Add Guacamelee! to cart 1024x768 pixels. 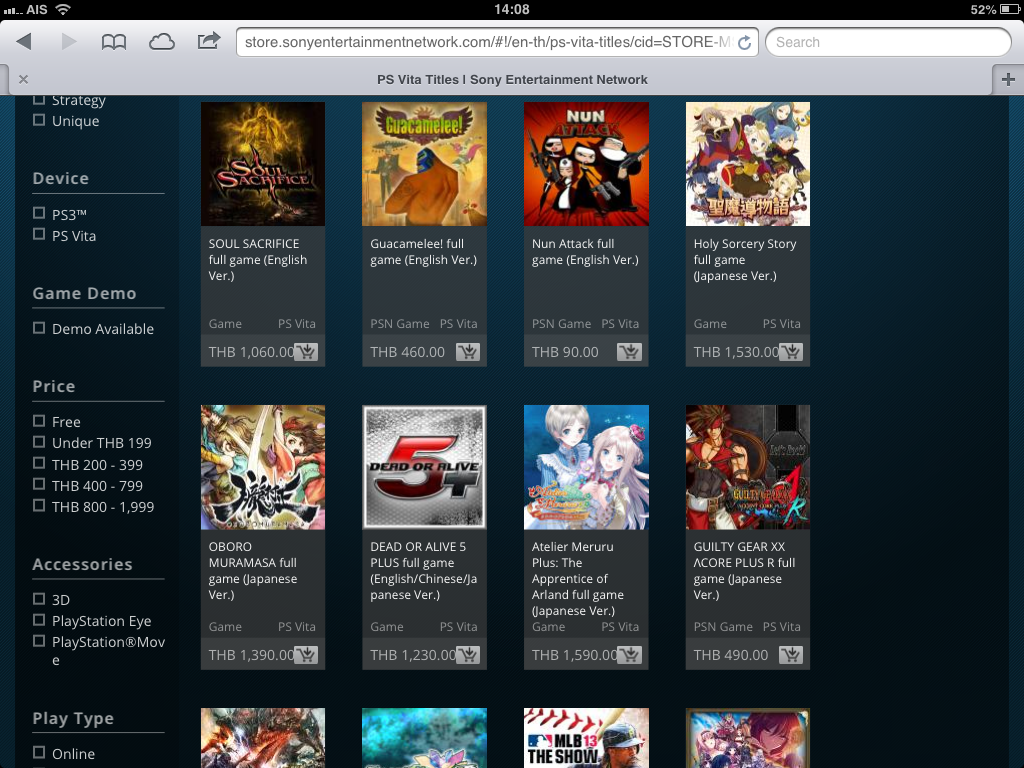pyautogui.click(x=467, y=352)
